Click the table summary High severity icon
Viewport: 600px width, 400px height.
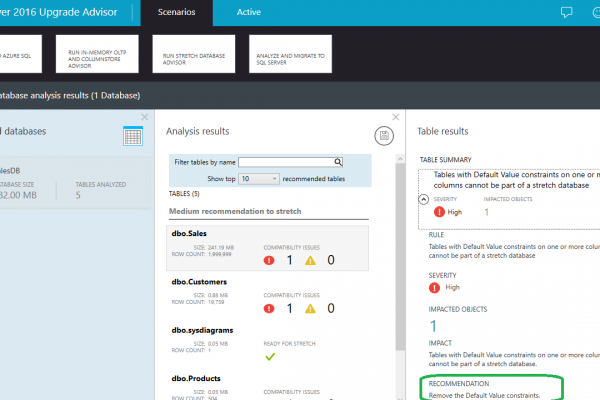(x=439, y=212)
